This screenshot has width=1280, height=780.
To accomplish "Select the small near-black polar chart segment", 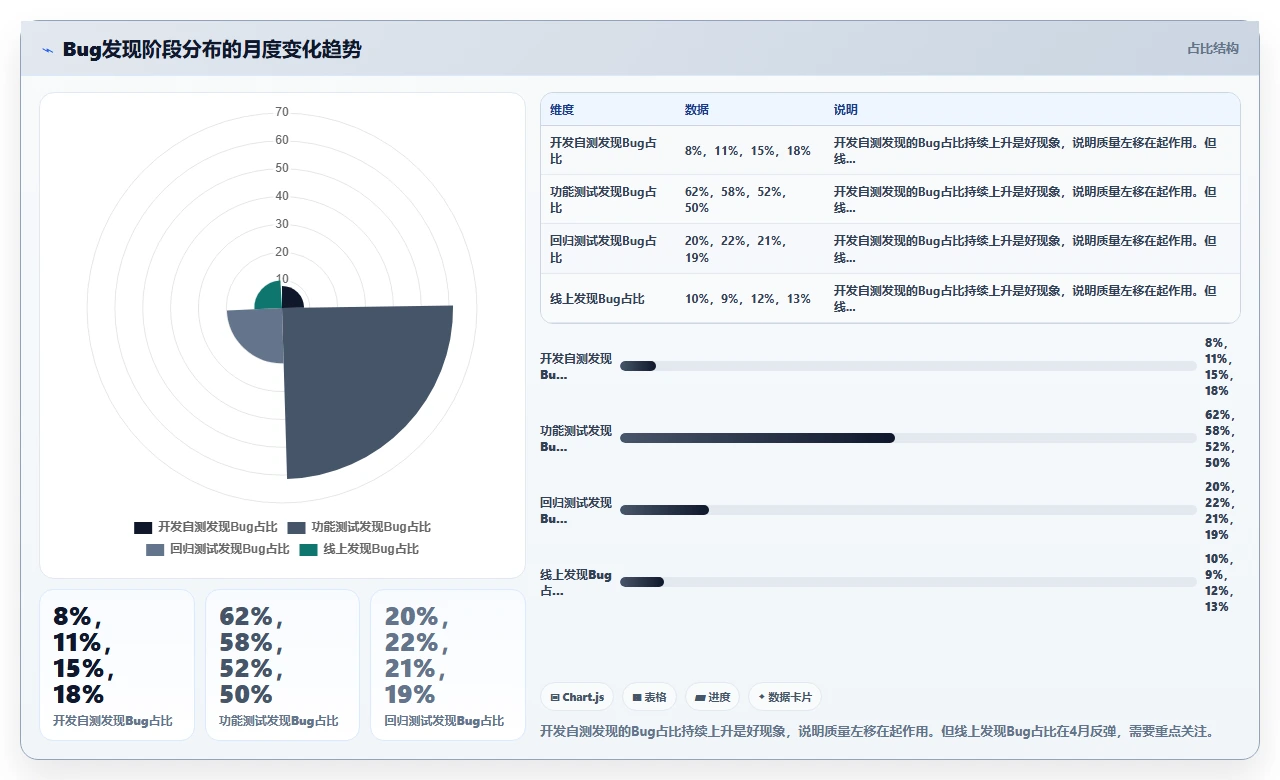I will pyautogui.click(x=292, y=298).
